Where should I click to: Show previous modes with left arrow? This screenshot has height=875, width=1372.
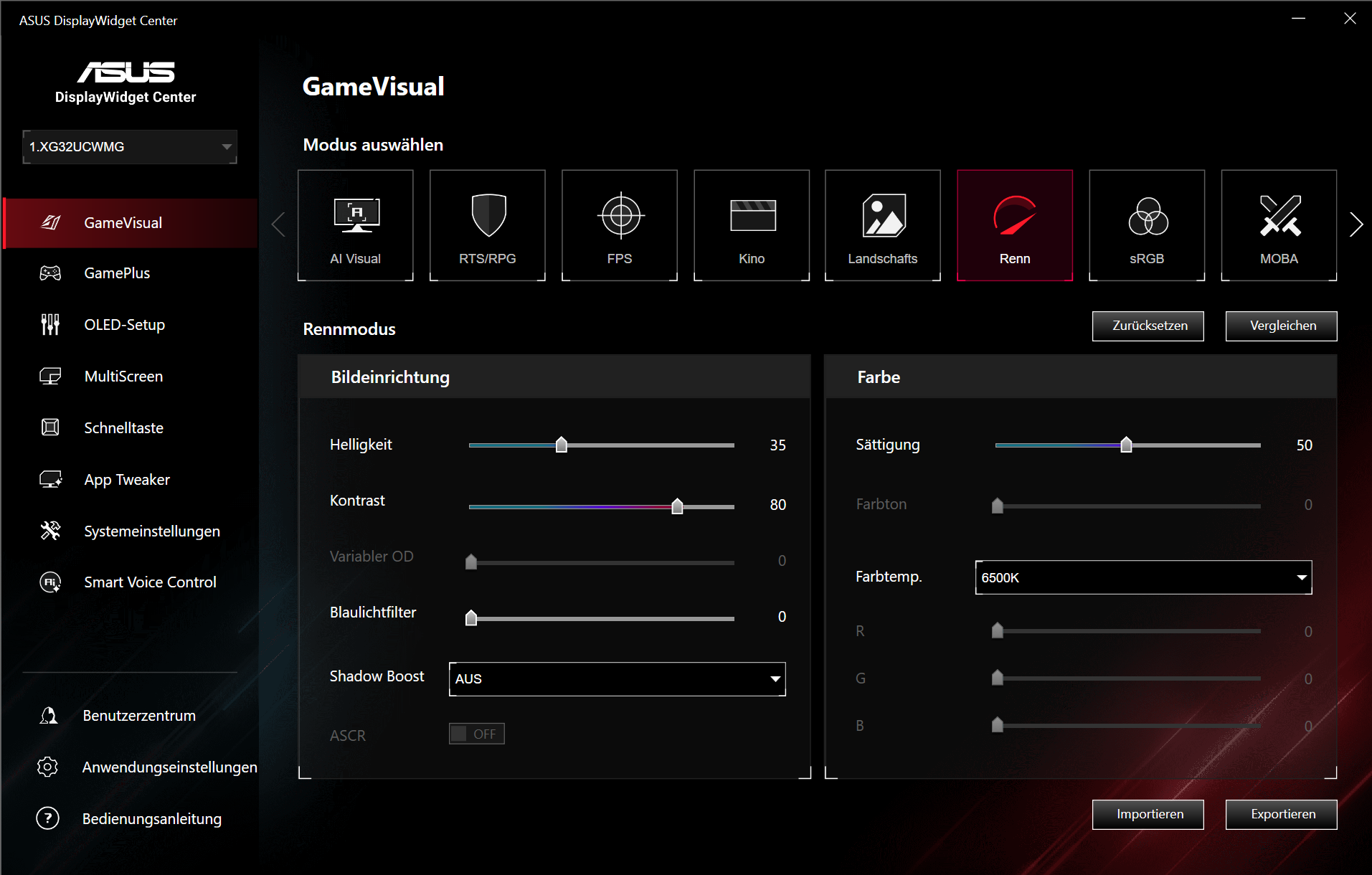(x=279, y=224)
